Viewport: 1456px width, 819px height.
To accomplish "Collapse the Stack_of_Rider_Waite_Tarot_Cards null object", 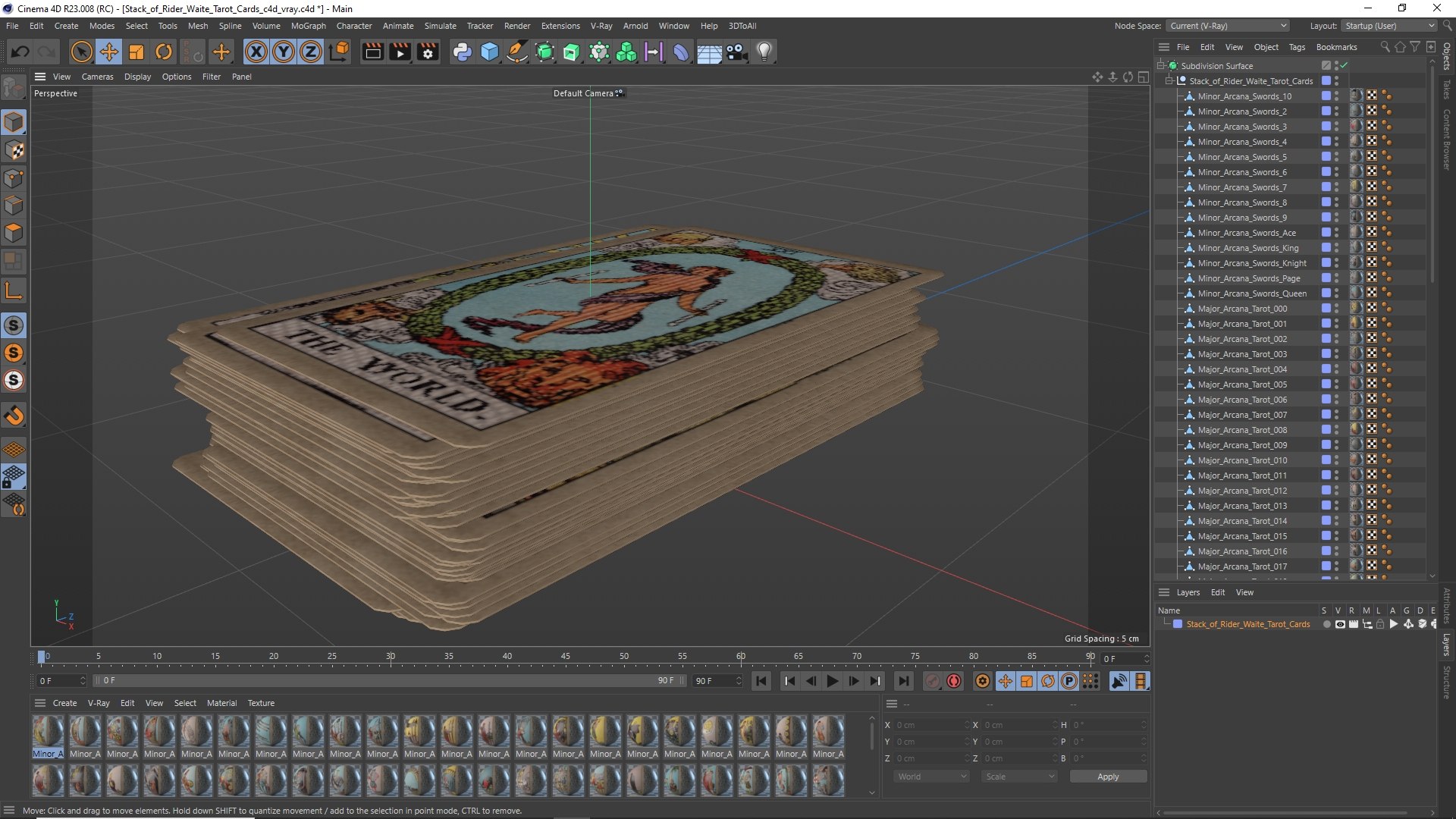I will click(1169, 81).
